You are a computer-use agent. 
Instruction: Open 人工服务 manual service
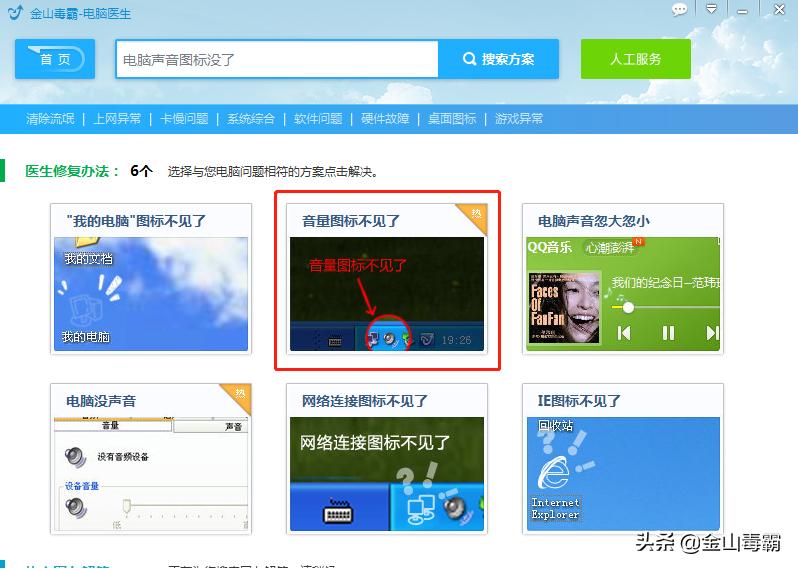[x=636, y=59]
